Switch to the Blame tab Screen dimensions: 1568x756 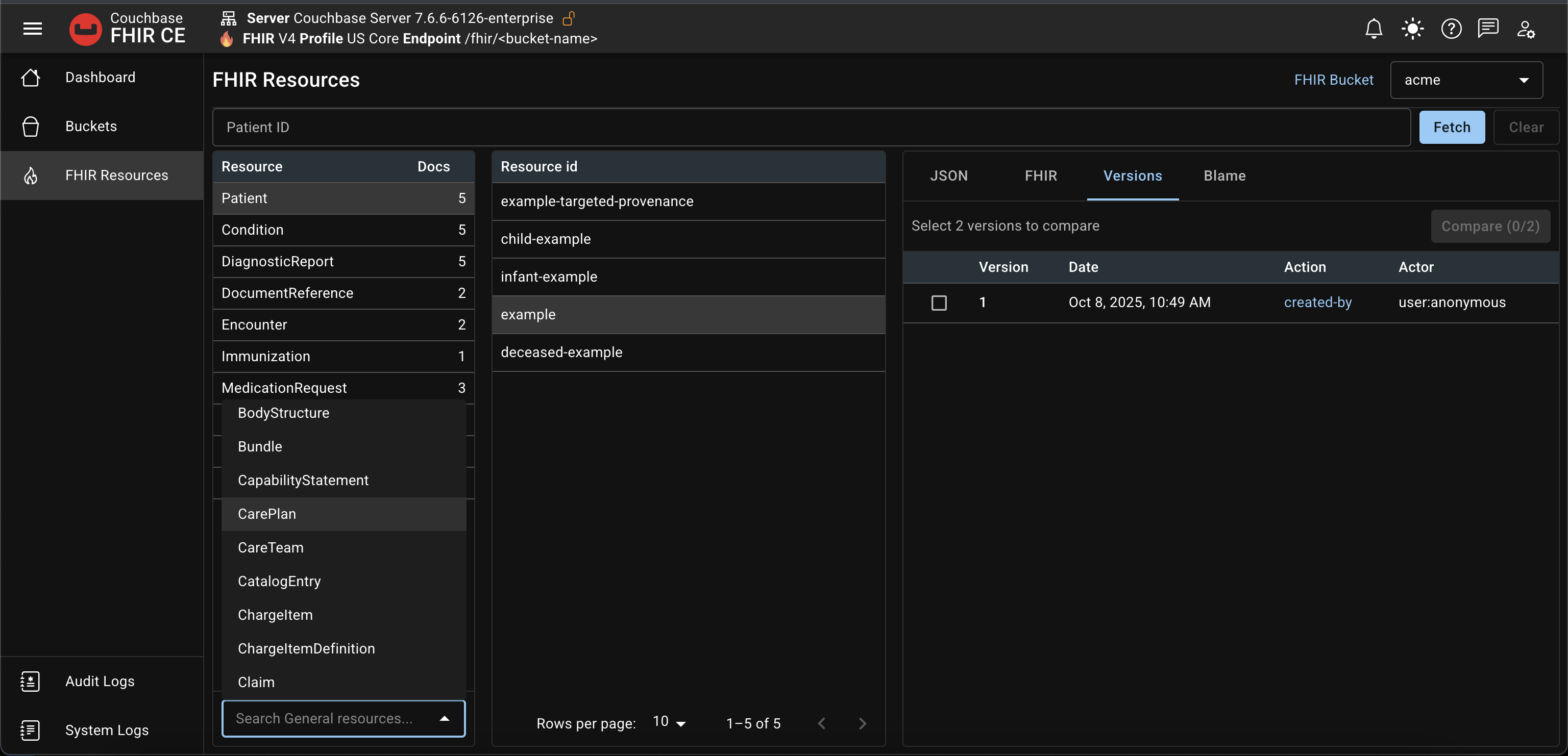click(x=1223, y=176)
